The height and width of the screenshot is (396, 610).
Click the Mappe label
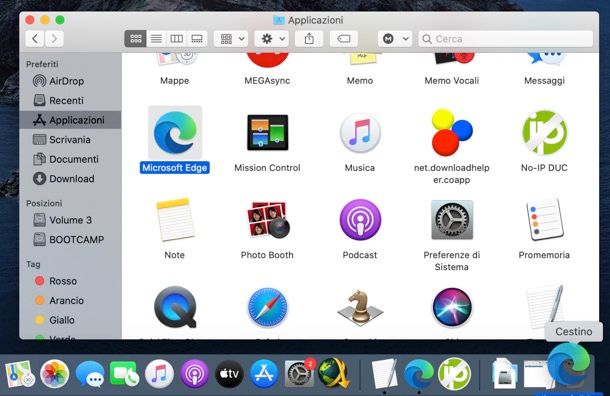[x=175, y=81]
